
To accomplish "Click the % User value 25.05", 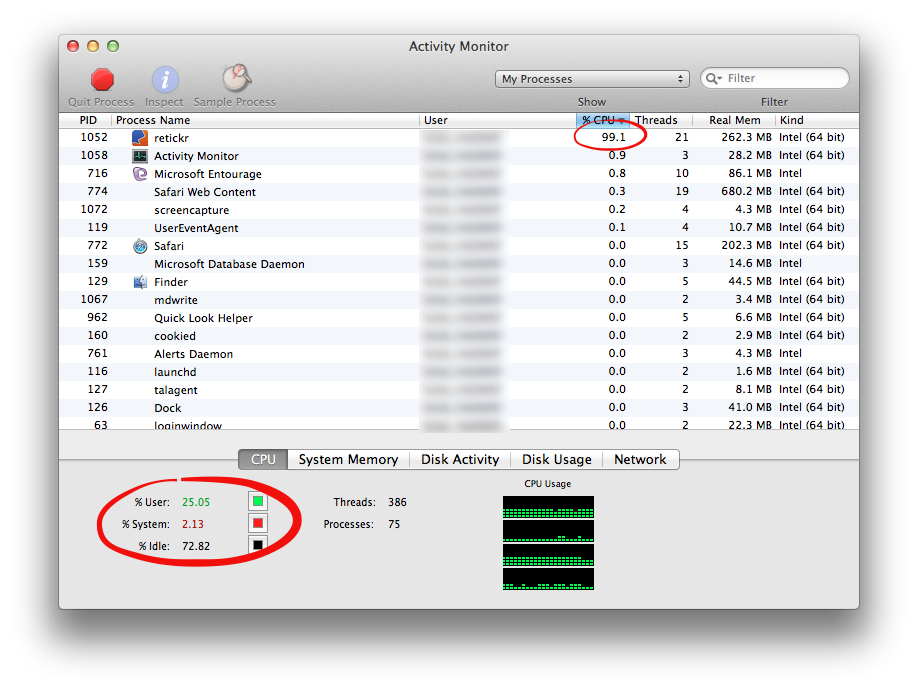I will coord(196,502).
